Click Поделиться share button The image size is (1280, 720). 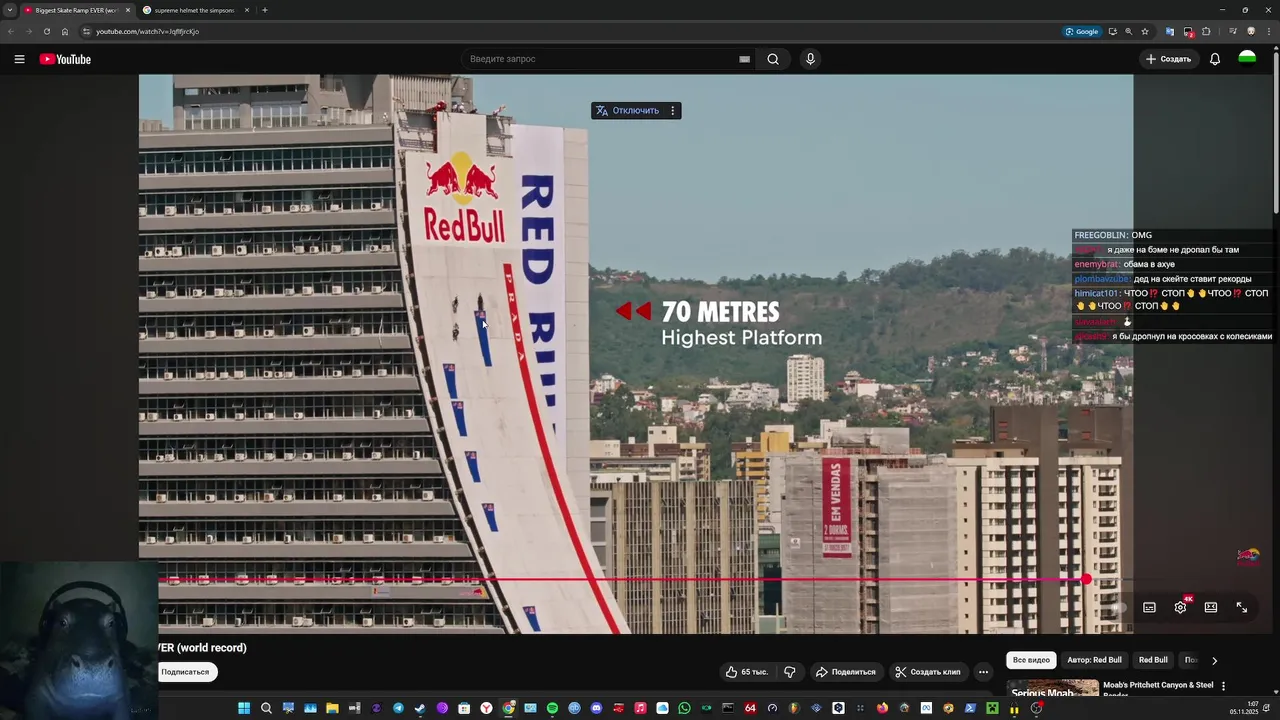coord(846,672)
